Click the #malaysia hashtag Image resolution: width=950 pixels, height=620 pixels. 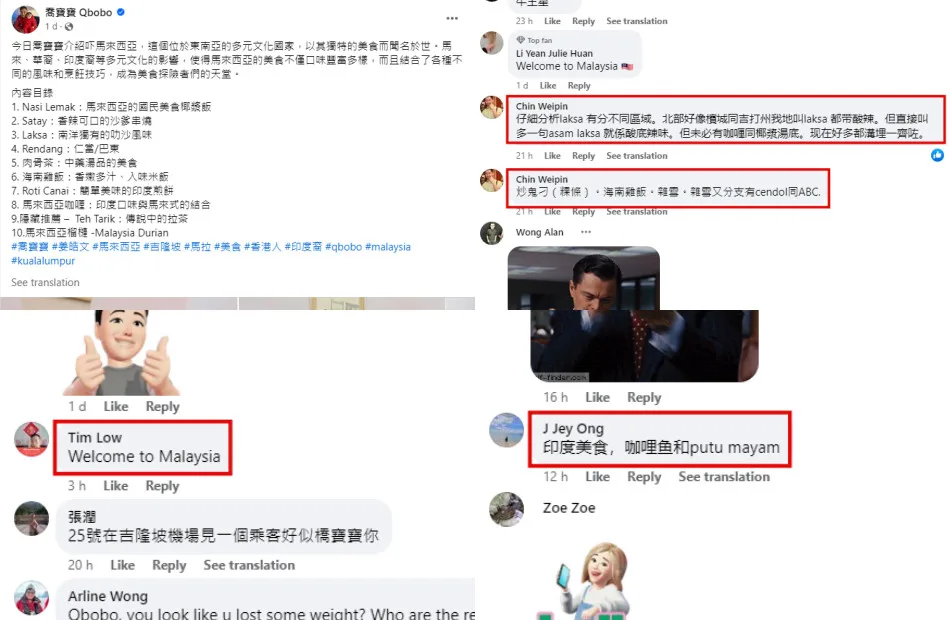point(388,247)
